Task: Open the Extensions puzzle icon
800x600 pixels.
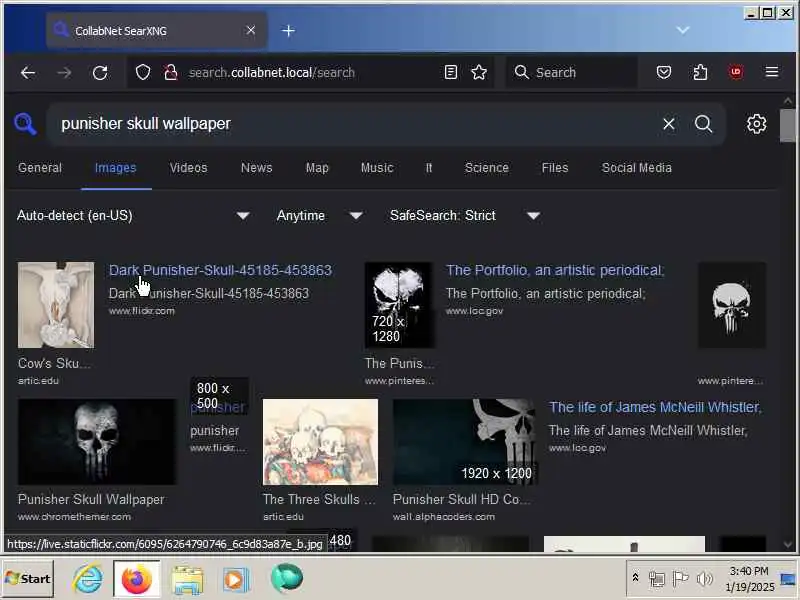Action: tap(700, 72)
